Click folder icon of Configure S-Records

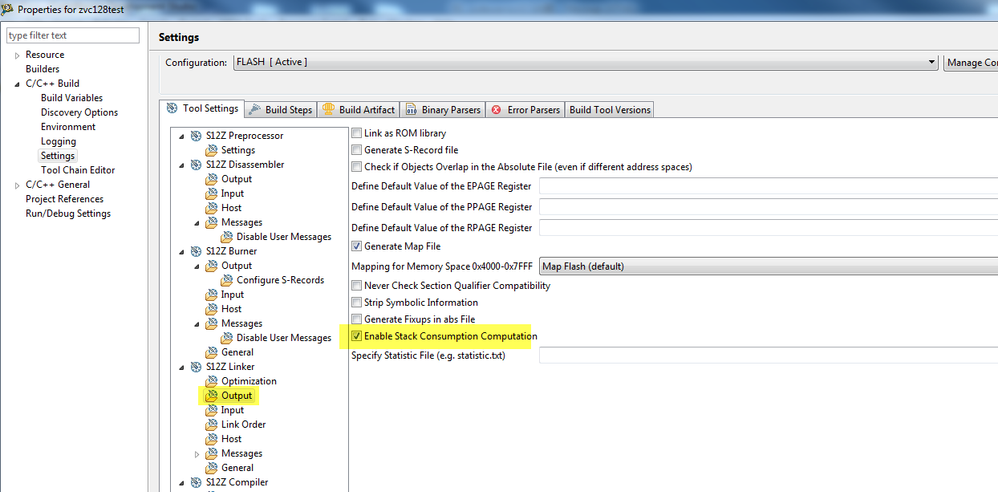pos(227,280)
